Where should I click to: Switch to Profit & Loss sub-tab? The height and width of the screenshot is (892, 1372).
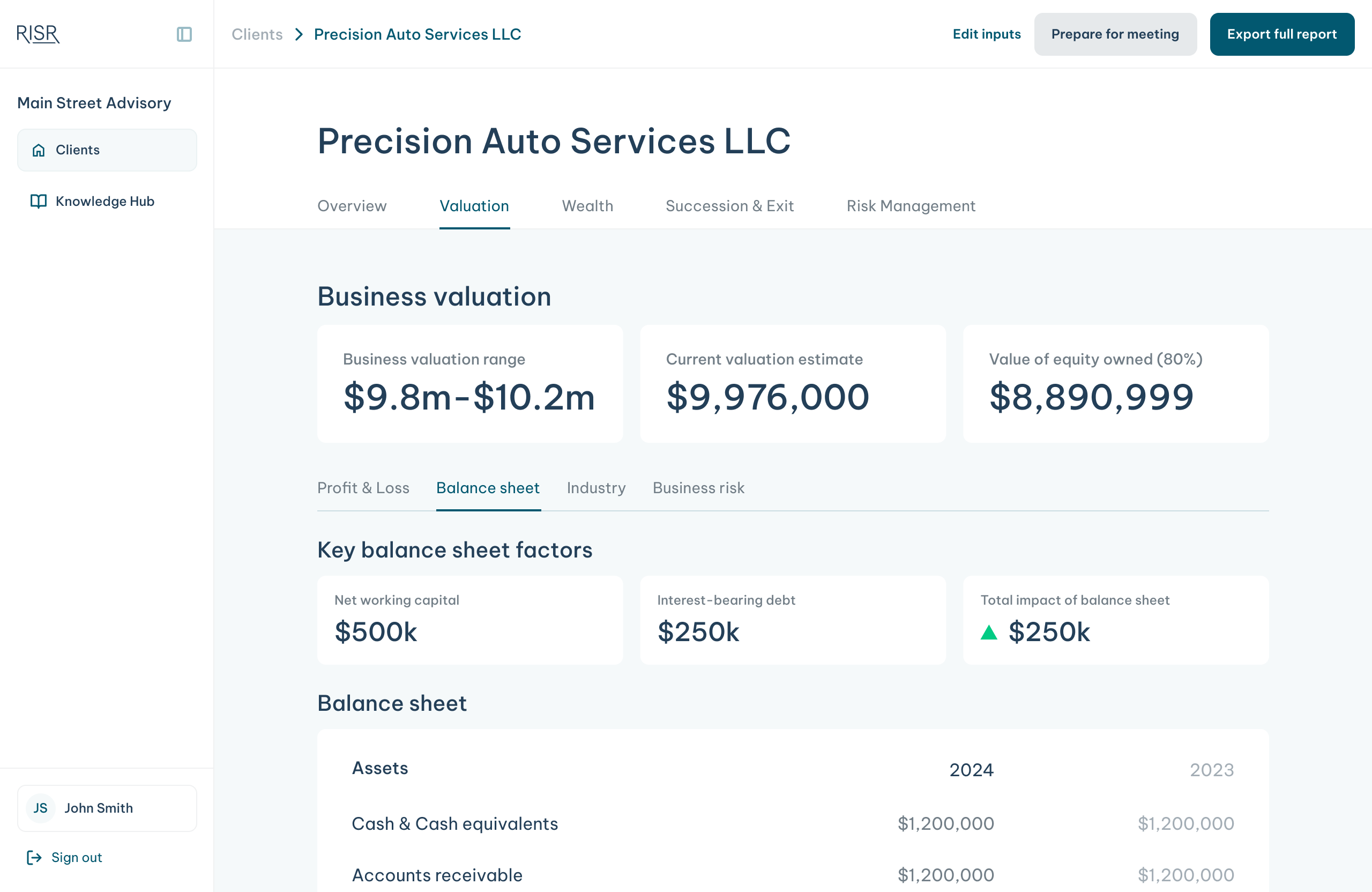[x=363, y=488]
